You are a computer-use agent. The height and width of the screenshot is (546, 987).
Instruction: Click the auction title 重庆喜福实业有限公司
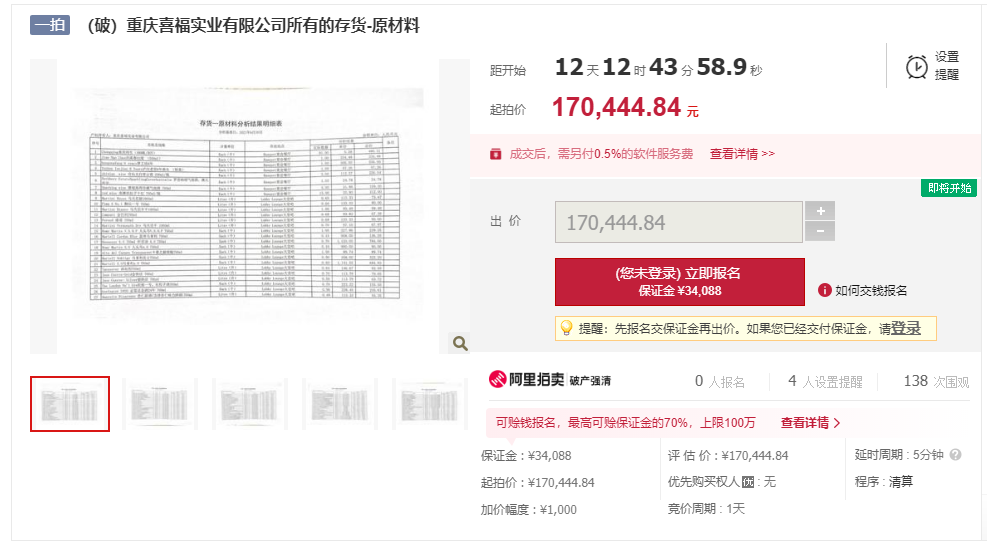point(254,26)
